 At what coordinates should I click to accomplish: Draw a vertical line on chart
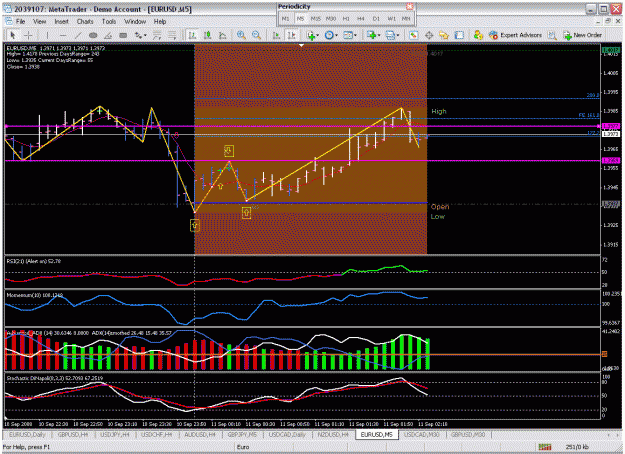(x=47, y=35)
